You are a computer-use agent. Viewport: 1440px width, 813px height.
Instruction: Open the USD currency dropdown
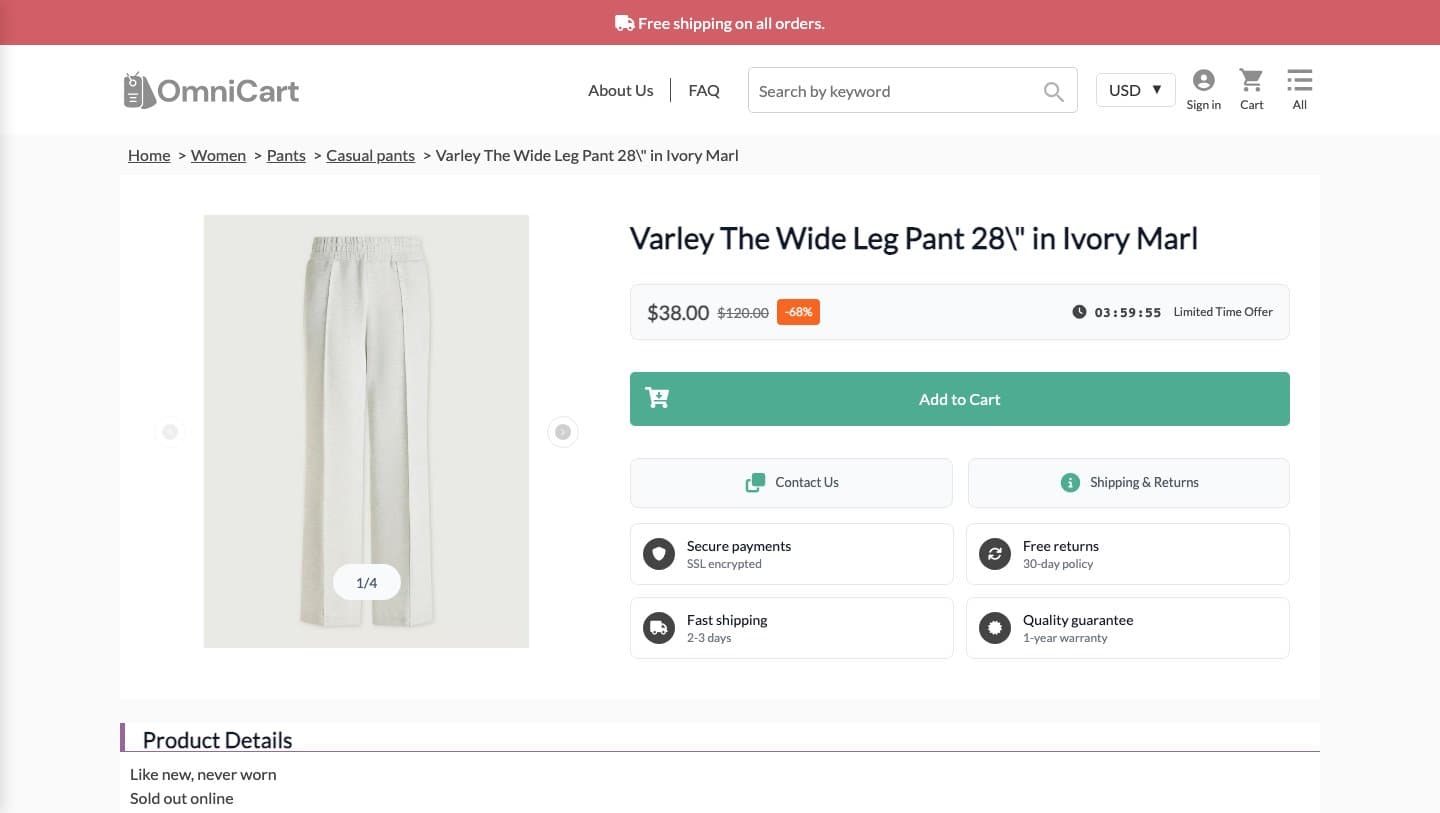[x=1135, y=90]
